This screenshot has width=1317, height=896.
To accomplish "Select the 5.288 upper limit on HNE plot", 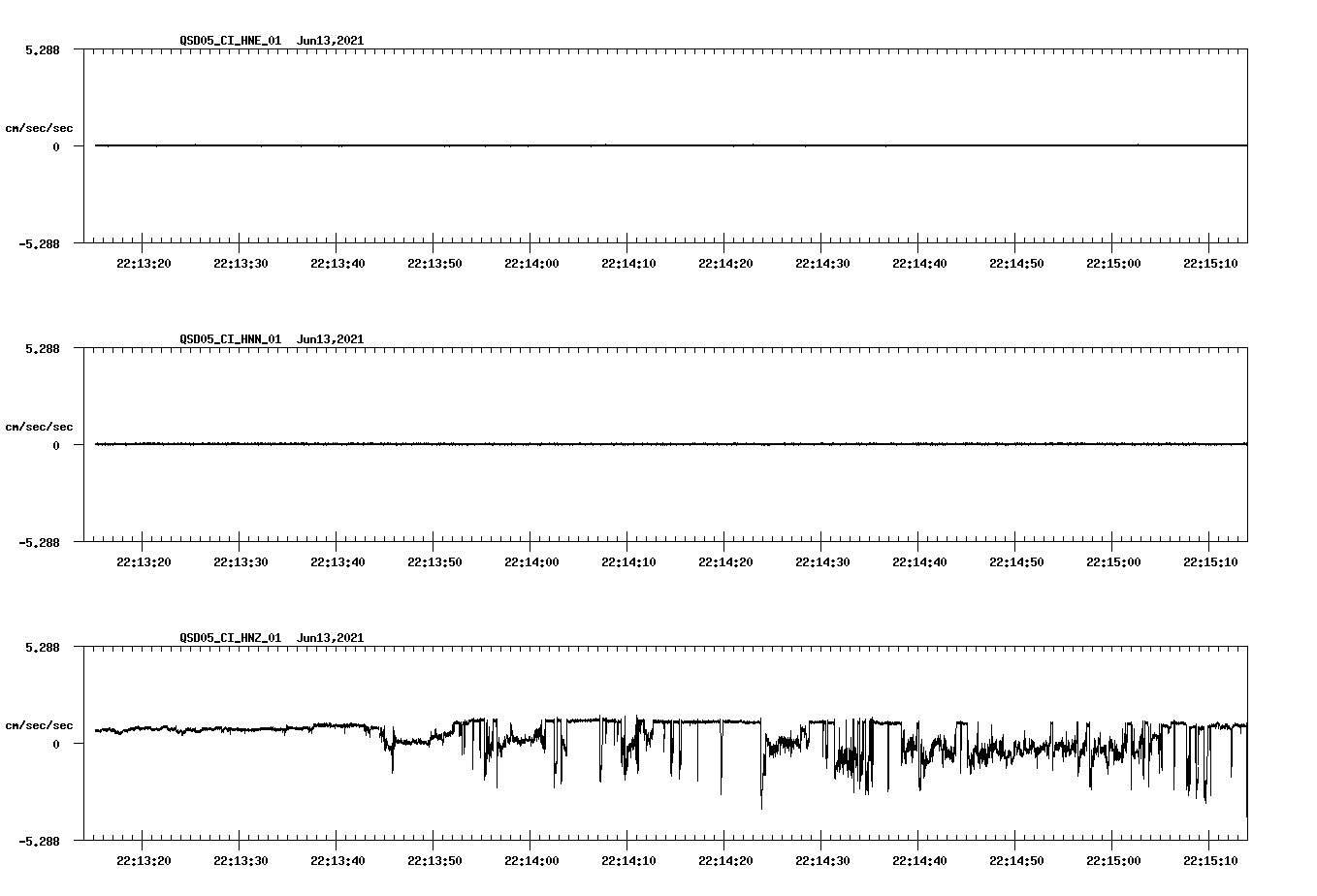I will (x=43, y=49).
